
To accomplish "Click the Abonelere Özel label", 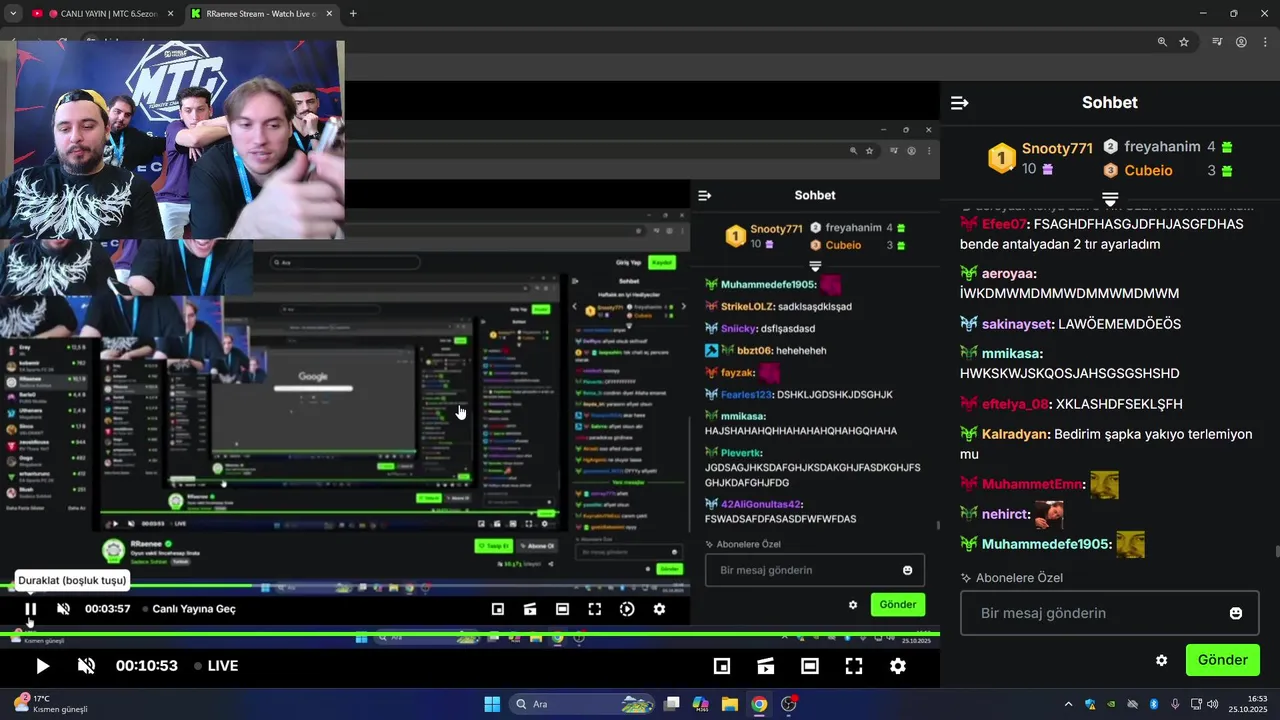I will coord(1019,578).
